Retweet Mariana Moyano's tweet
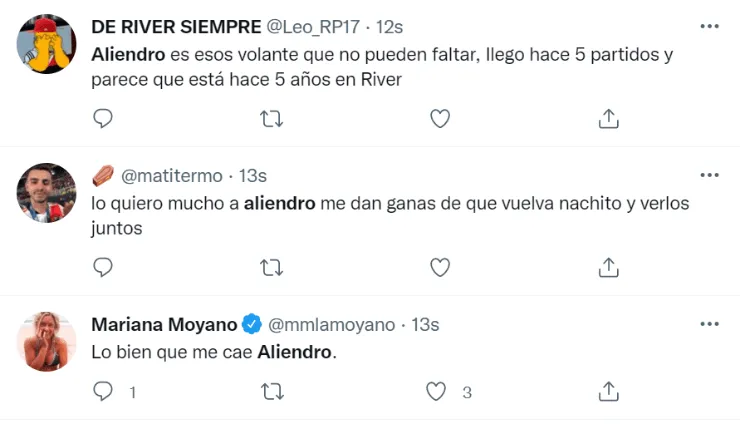The height and width of the screenshot is (429, 740). [x=270, y=392]
